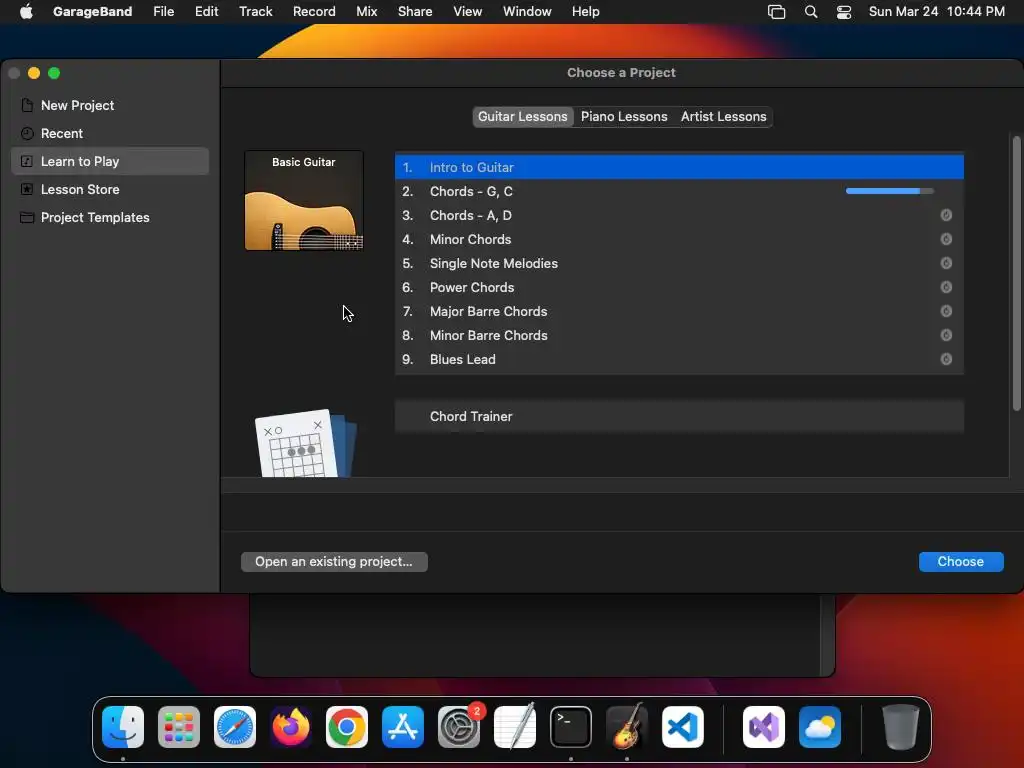Switch to the Piano Lessons tab
Viewport: 1024px width, 768px height.
[624, 116]
